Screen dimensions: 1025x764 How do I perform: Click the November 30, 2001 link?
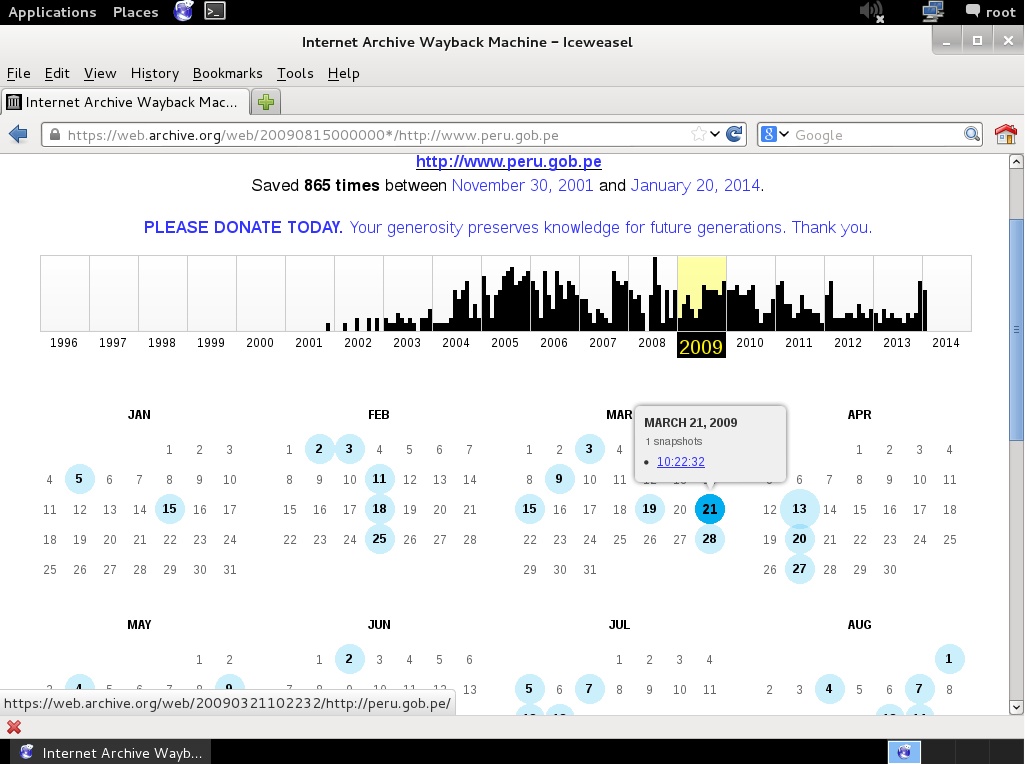click(x=522, y=185)
